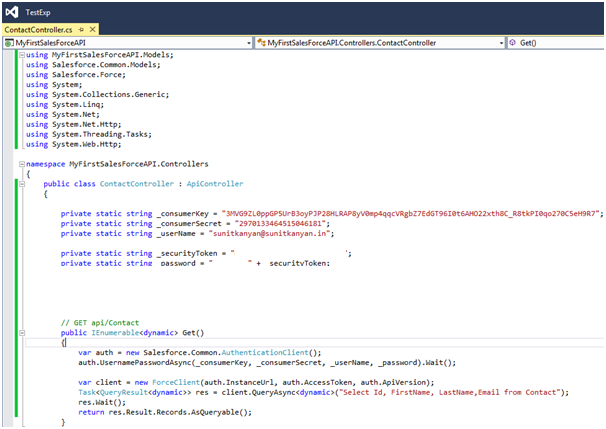
Task: Collapse the Get() method block
Action: pos(22,333)
